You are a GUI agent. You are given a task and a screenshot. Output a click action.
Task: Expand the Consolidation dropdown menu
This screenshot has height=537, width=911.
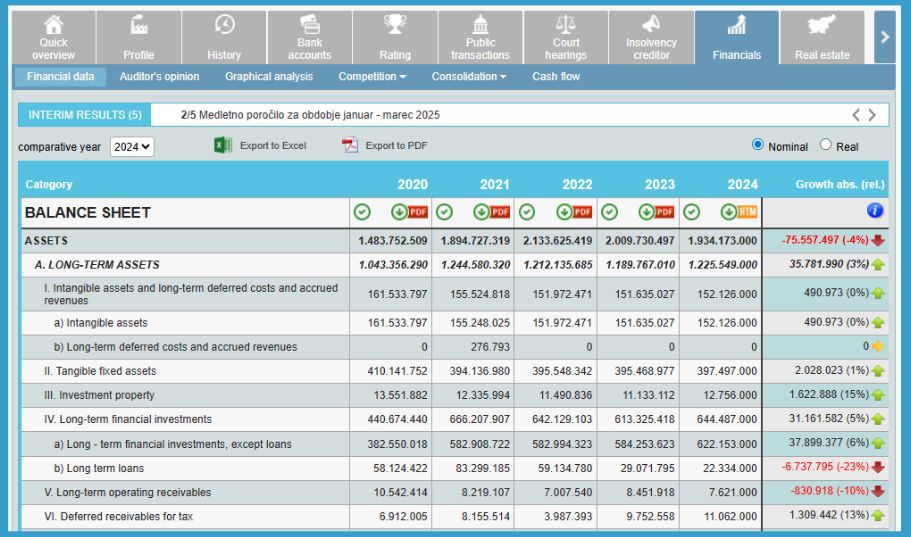pyautogui.click(x=469, y=77)
